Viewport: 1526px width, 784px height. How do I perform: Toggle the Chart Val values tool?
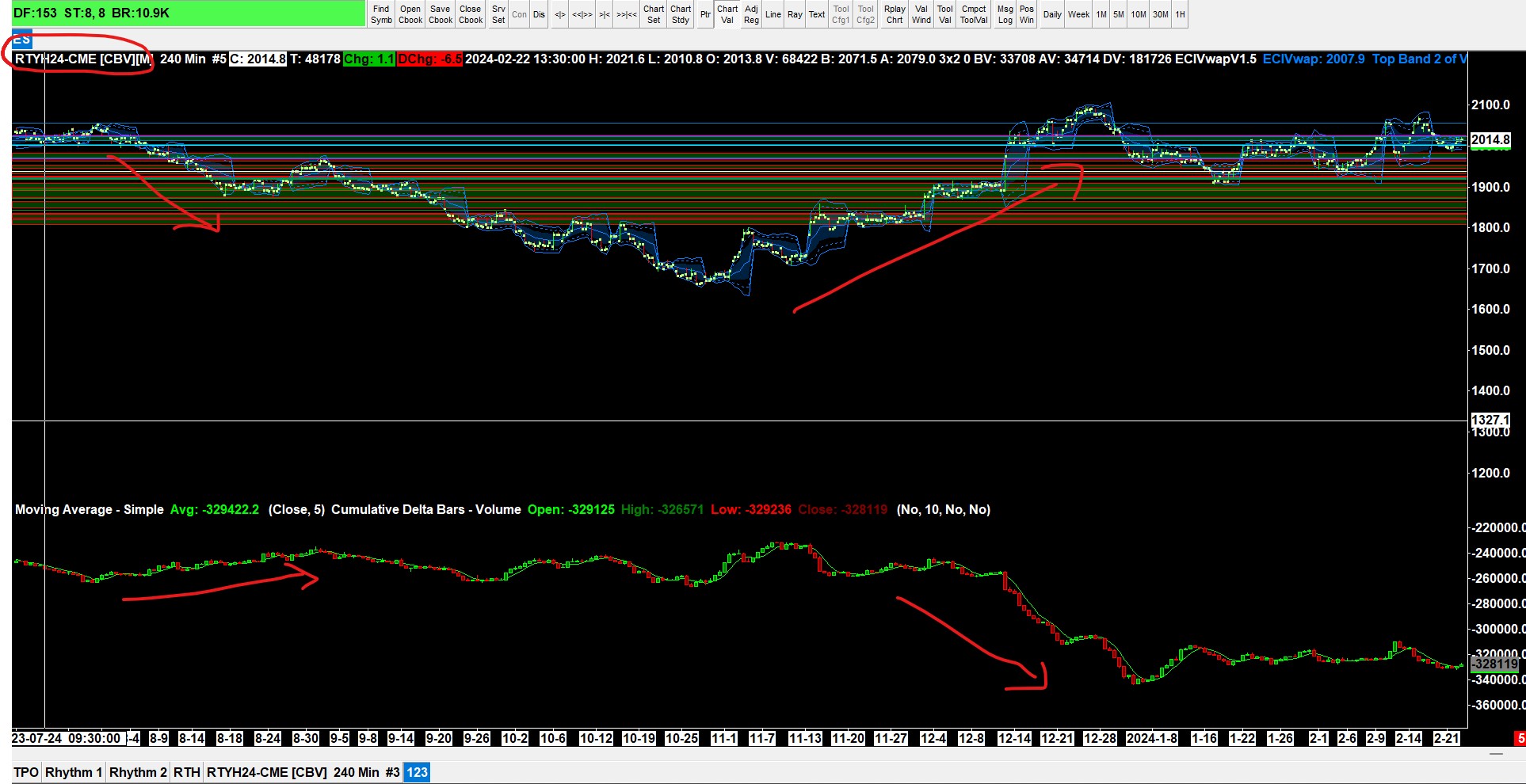tap(727, 14)
